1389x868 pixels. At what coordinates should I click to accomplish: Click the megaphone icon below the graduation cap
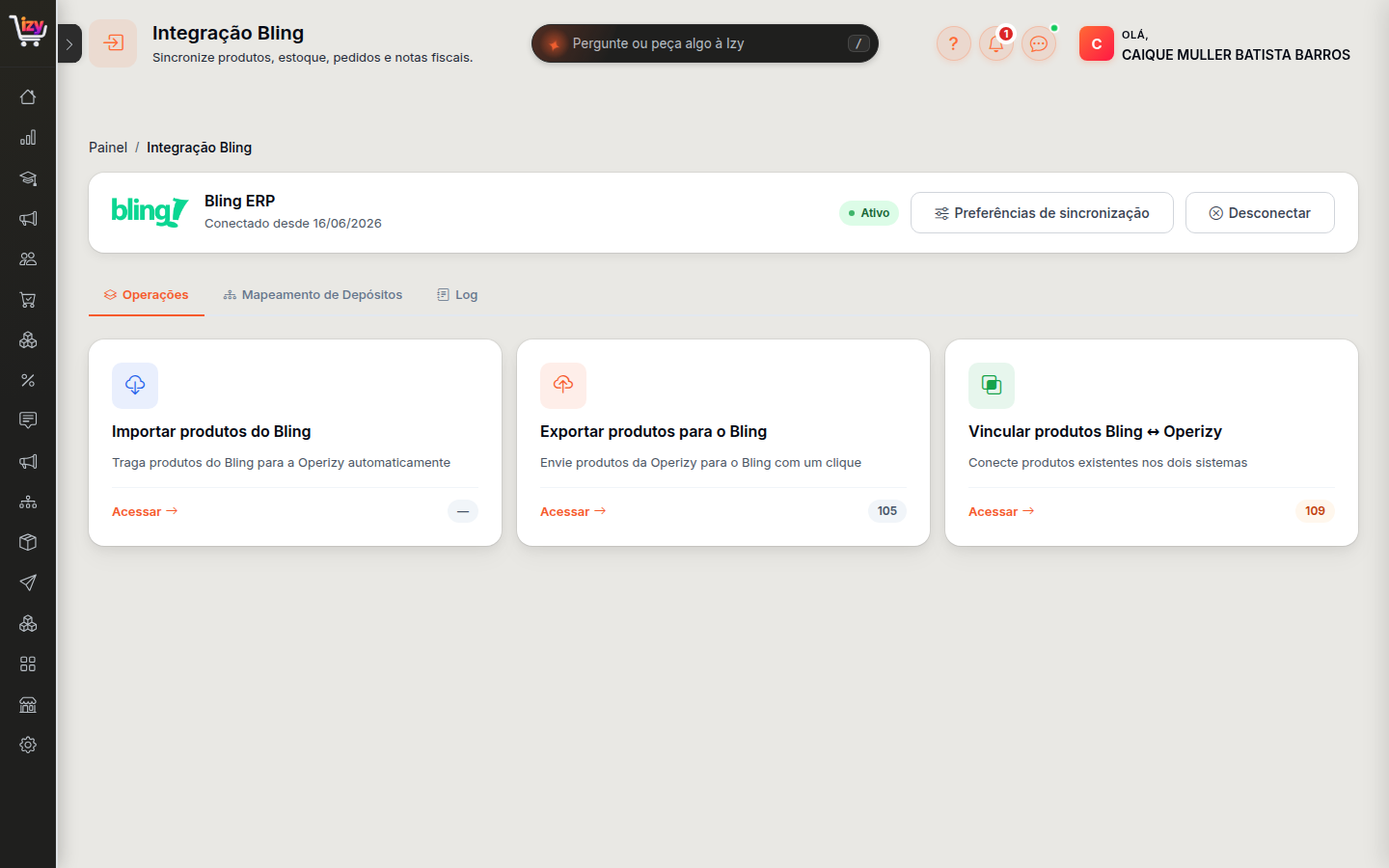[28, 219]
